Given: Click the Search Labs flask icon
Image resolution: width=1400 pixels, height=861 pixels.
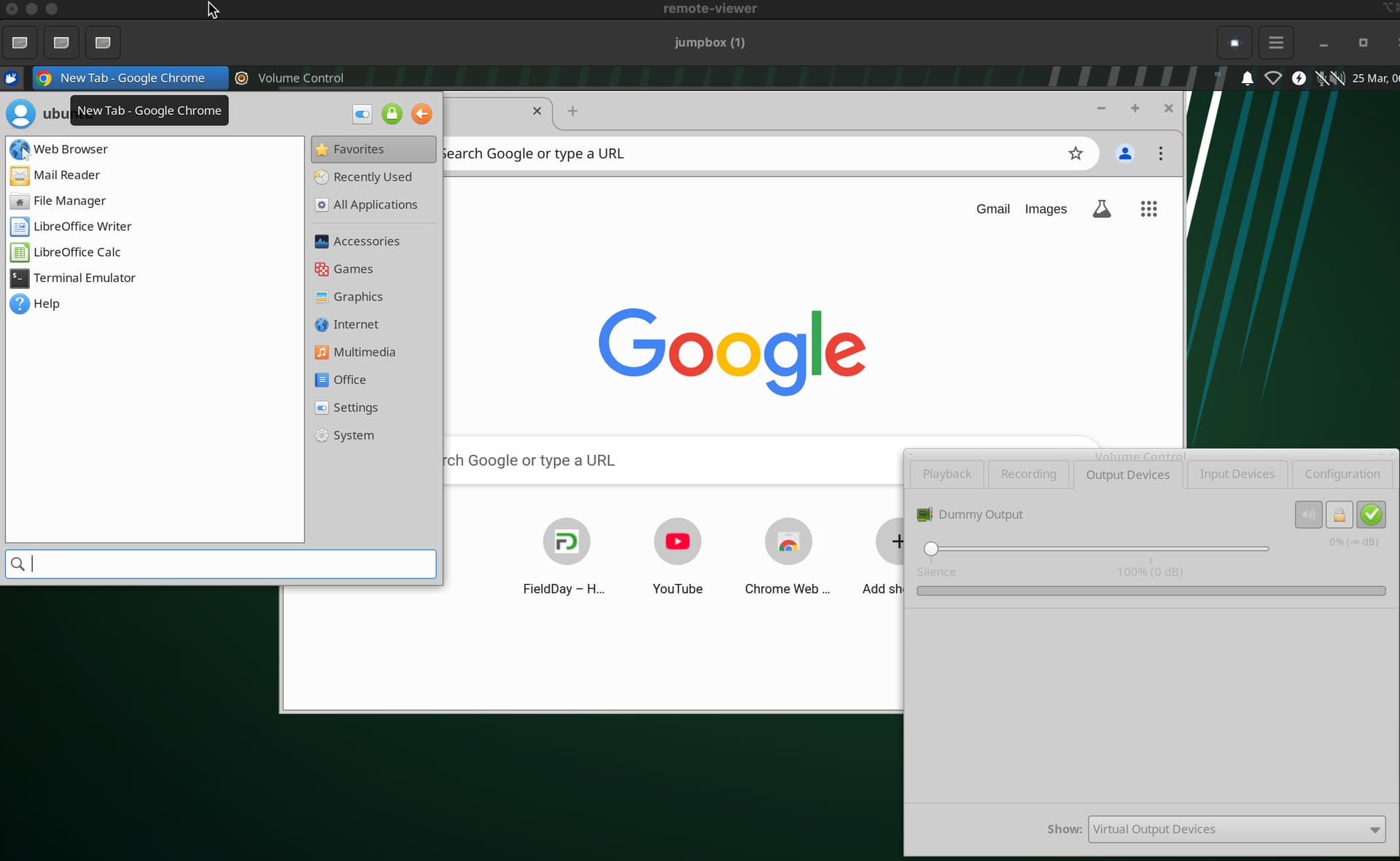Looking at the screenshot, I should coord(1102,209).
